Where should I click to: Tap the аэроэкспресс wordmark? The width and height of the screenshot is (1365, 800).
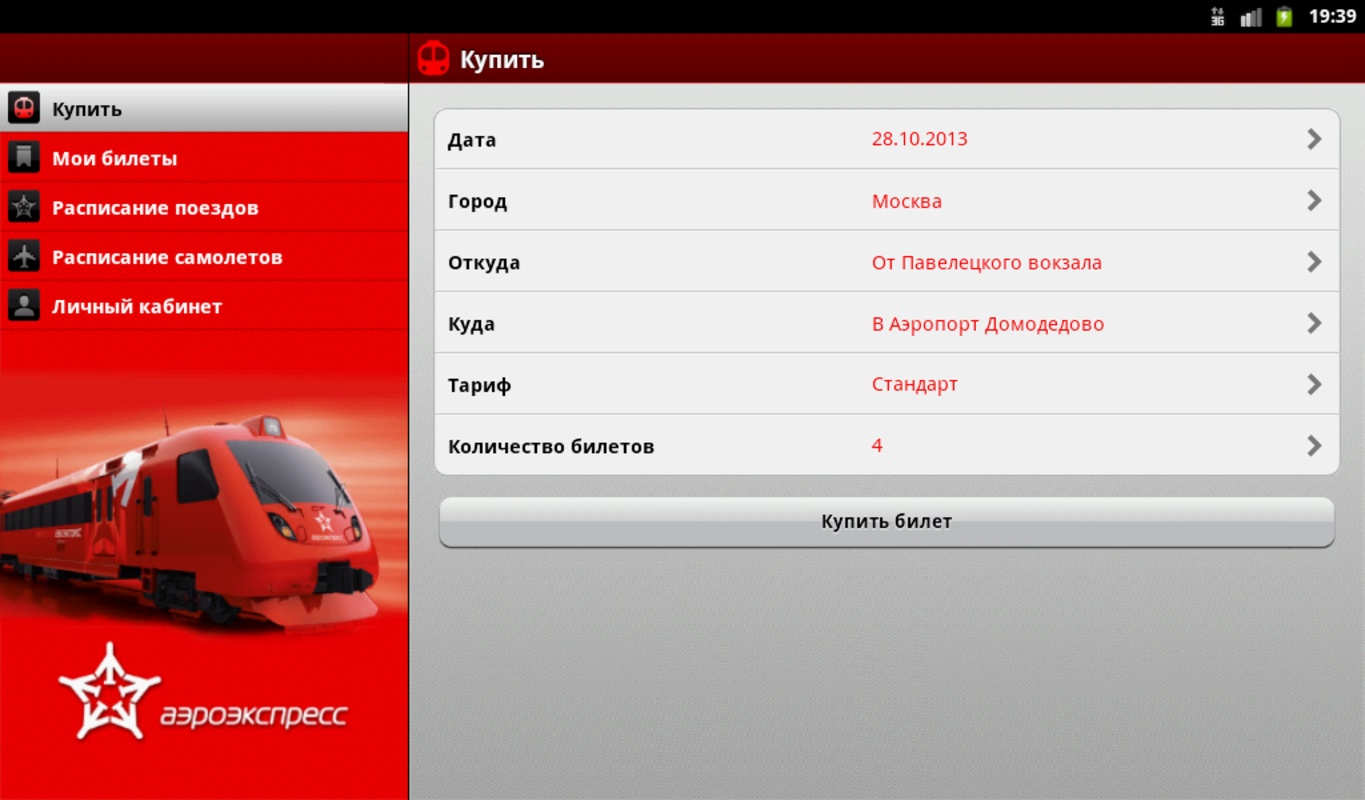coord(253,715)
